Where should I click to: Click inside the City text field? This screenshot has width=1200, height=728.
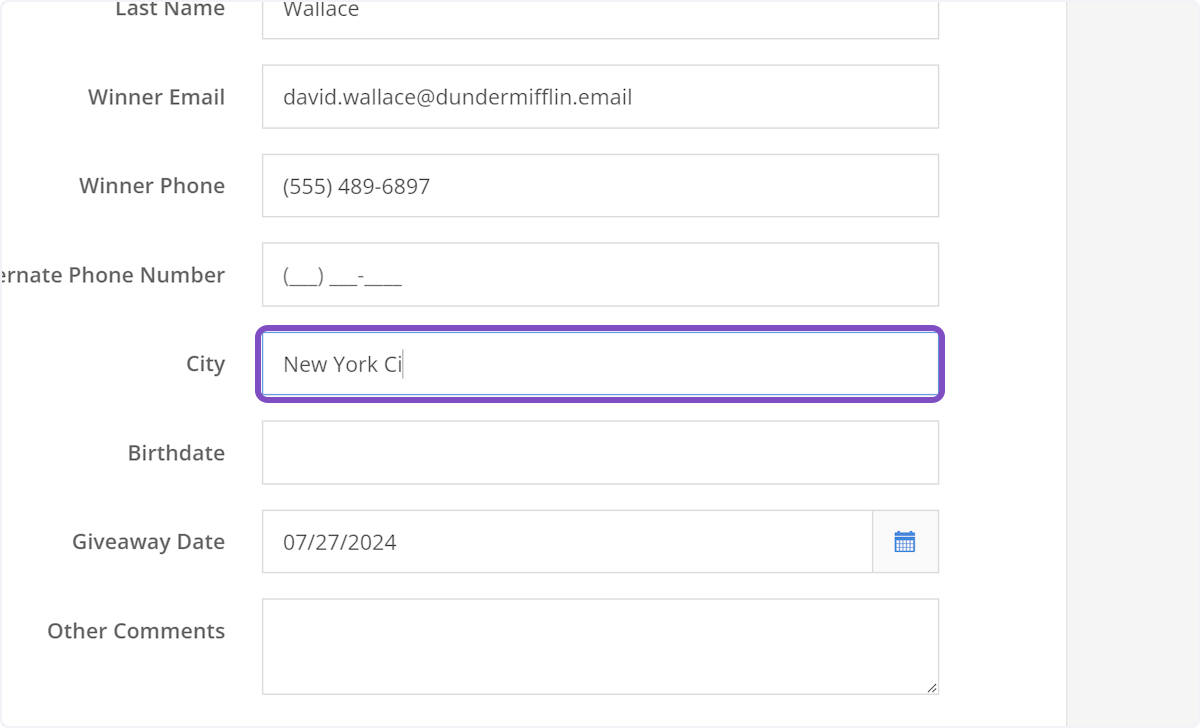tap(600, 364)
